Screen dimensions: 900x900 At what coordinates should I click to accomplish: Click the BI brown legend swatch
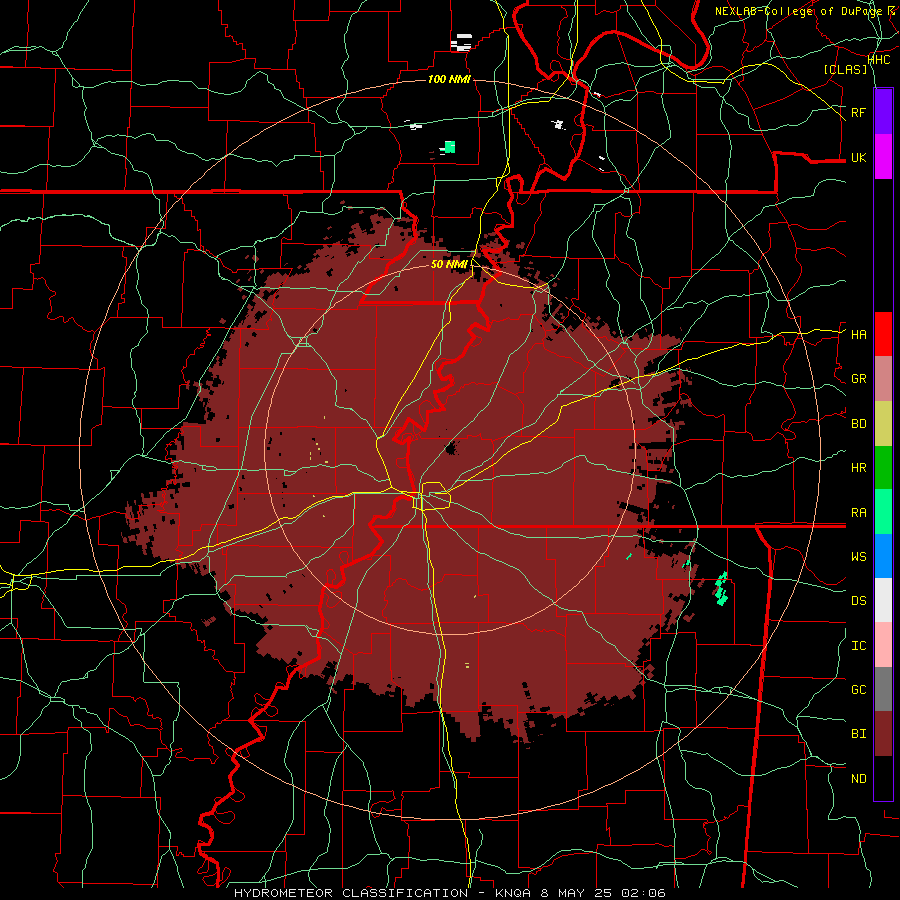883,734
